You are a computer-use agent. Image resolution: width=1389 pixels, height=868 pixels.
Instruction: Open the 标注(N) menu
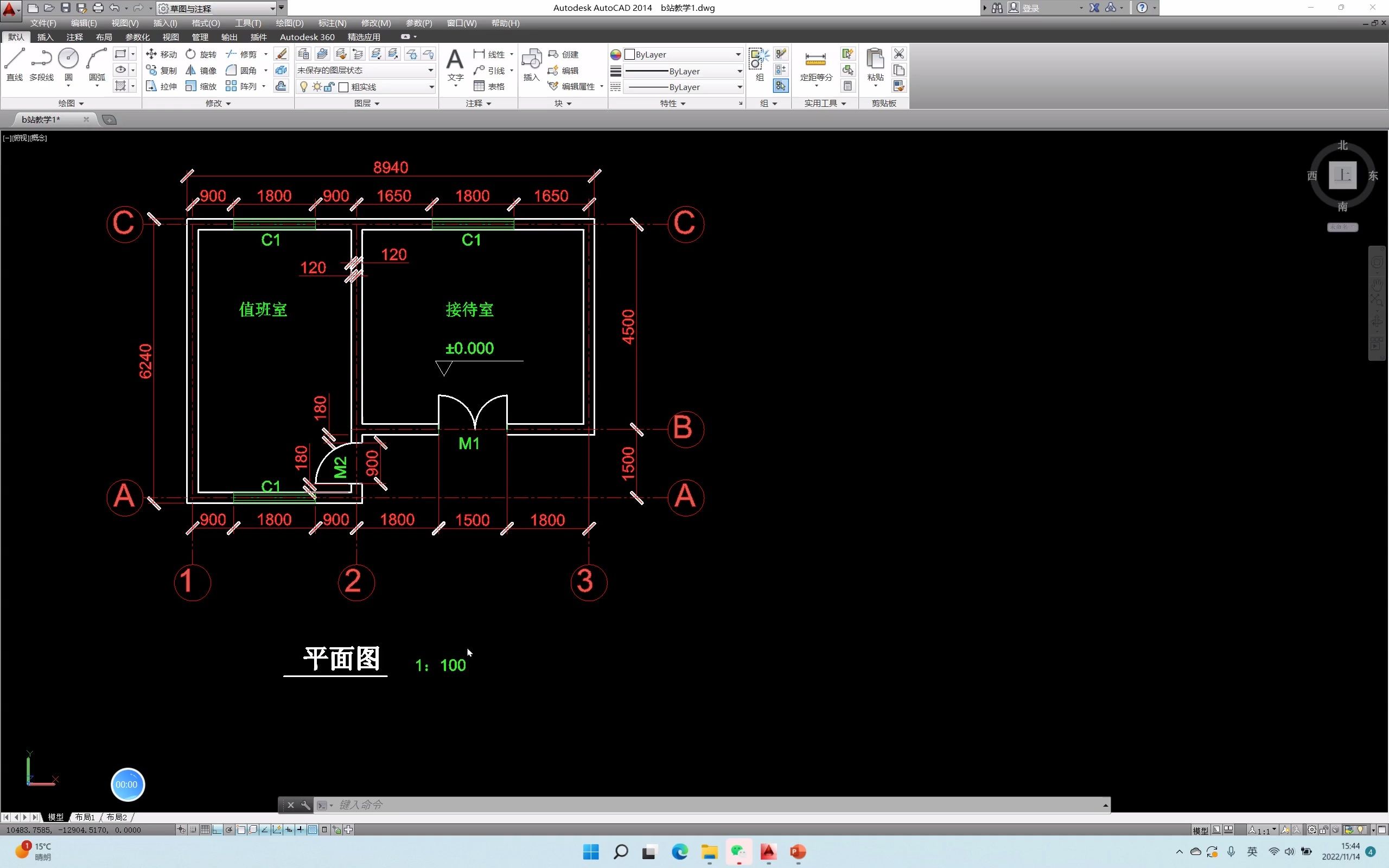(x=332, y=23)
